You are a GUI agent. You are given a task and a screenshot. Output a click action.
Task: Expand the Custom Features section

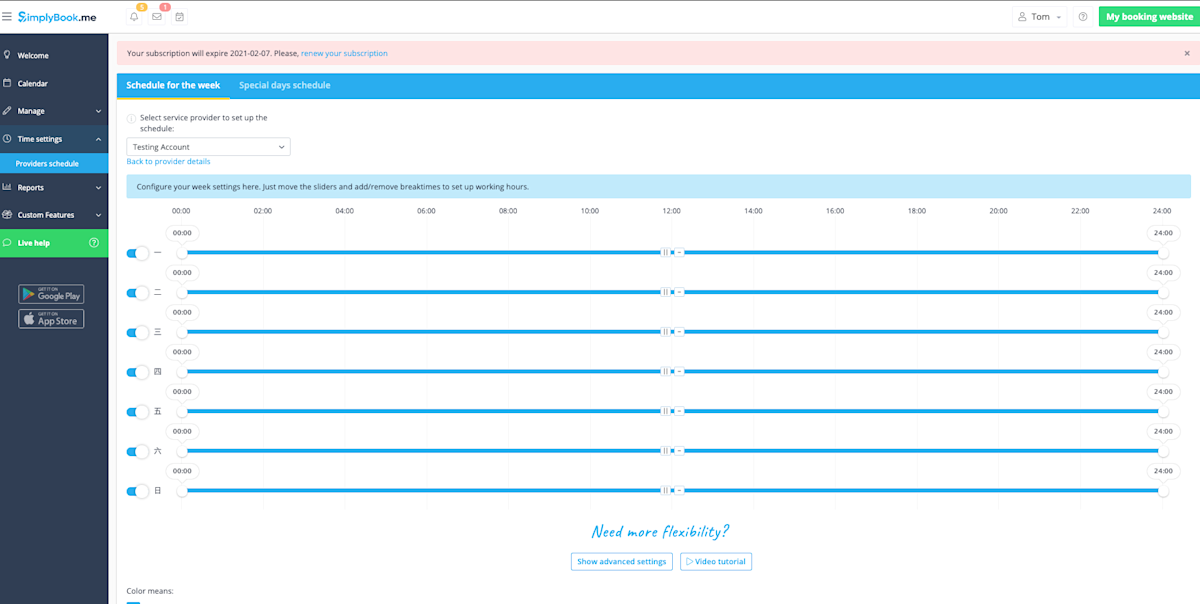[54, 215]
